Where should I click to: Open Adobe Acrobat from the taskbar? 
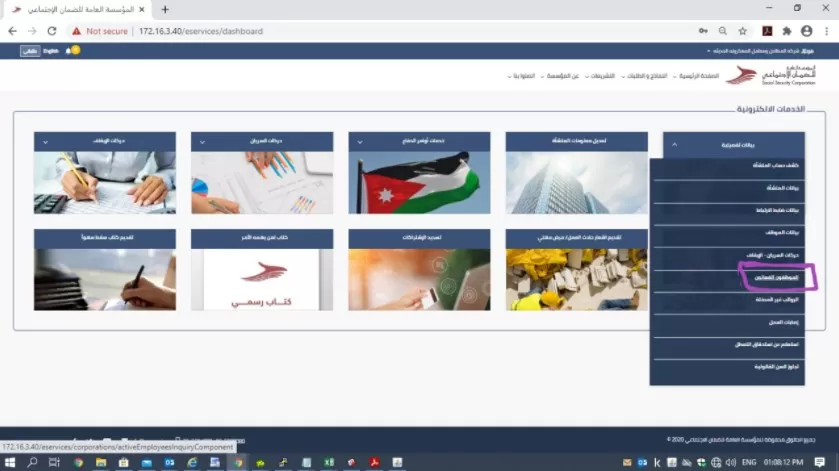(374, 462)
